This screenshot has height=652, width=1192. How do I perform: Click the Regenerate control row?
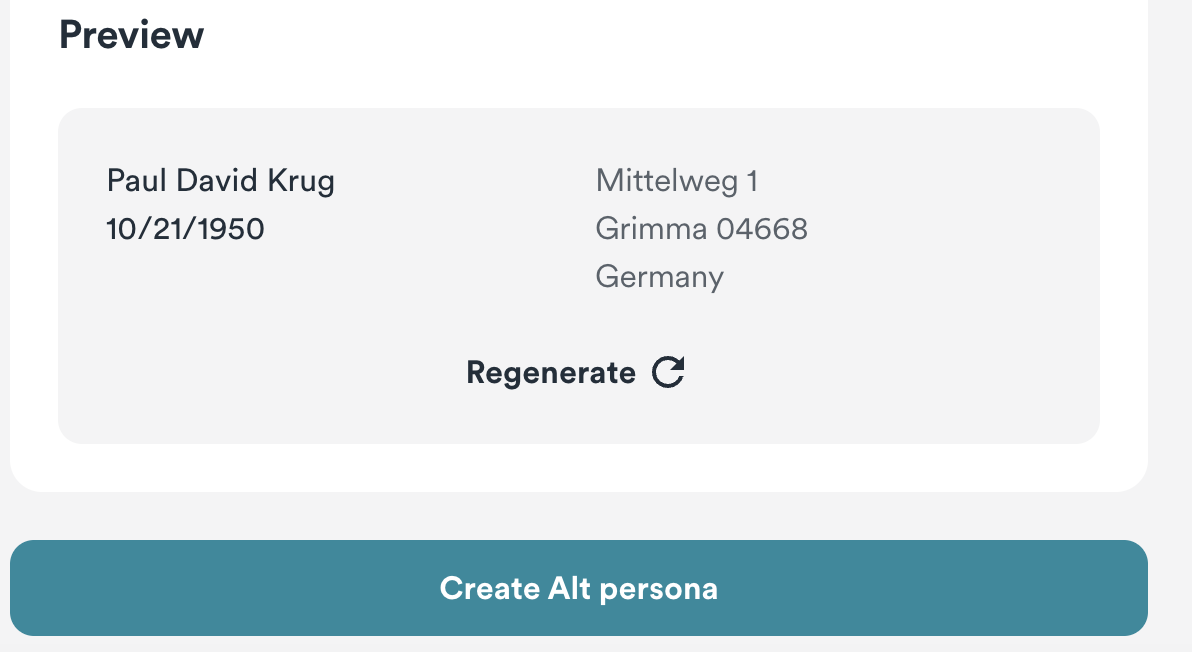click(x=575, y=372)
